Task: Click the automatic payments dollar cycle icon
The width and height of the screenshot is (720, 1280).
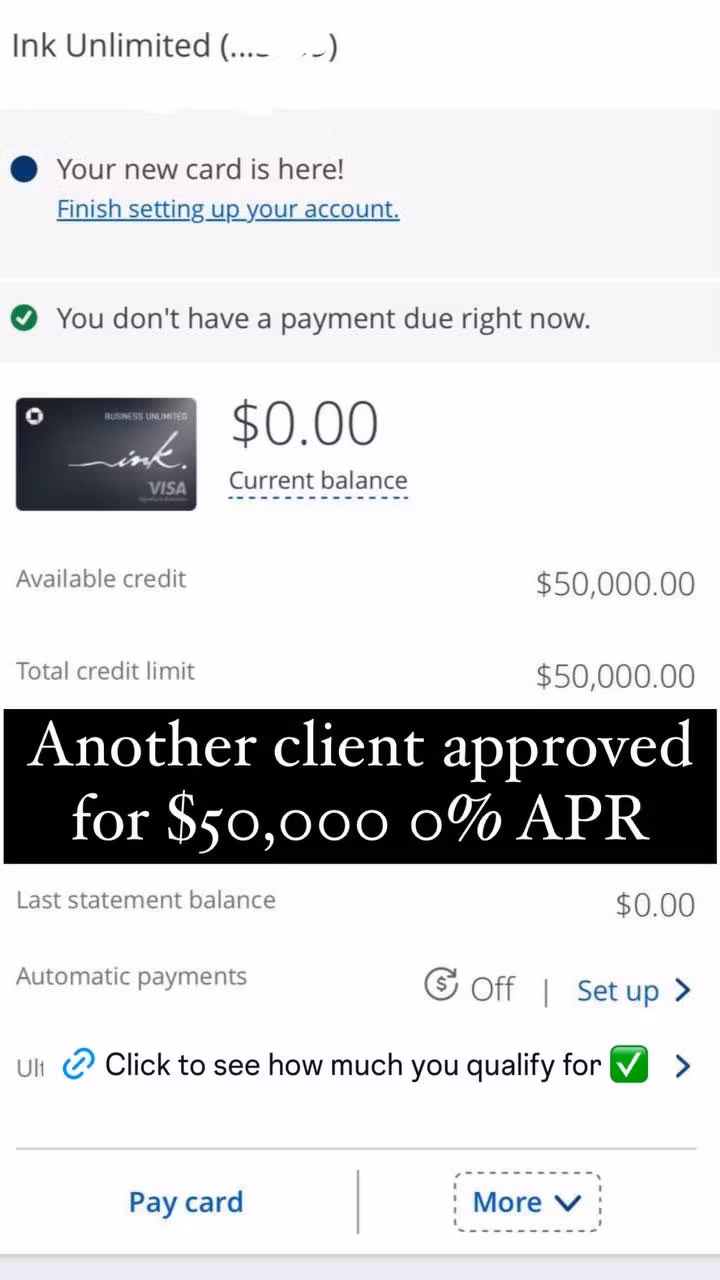Action: click(x=441, y=985)
